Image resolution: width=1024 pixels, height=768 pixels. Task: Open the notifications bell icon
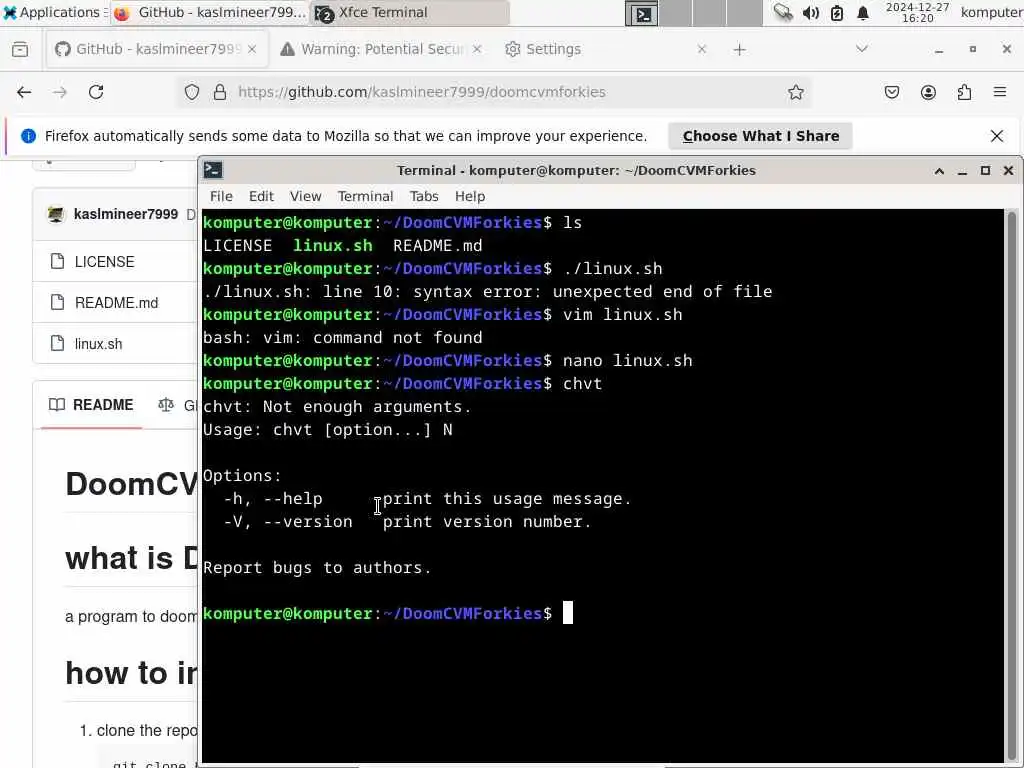863,13
